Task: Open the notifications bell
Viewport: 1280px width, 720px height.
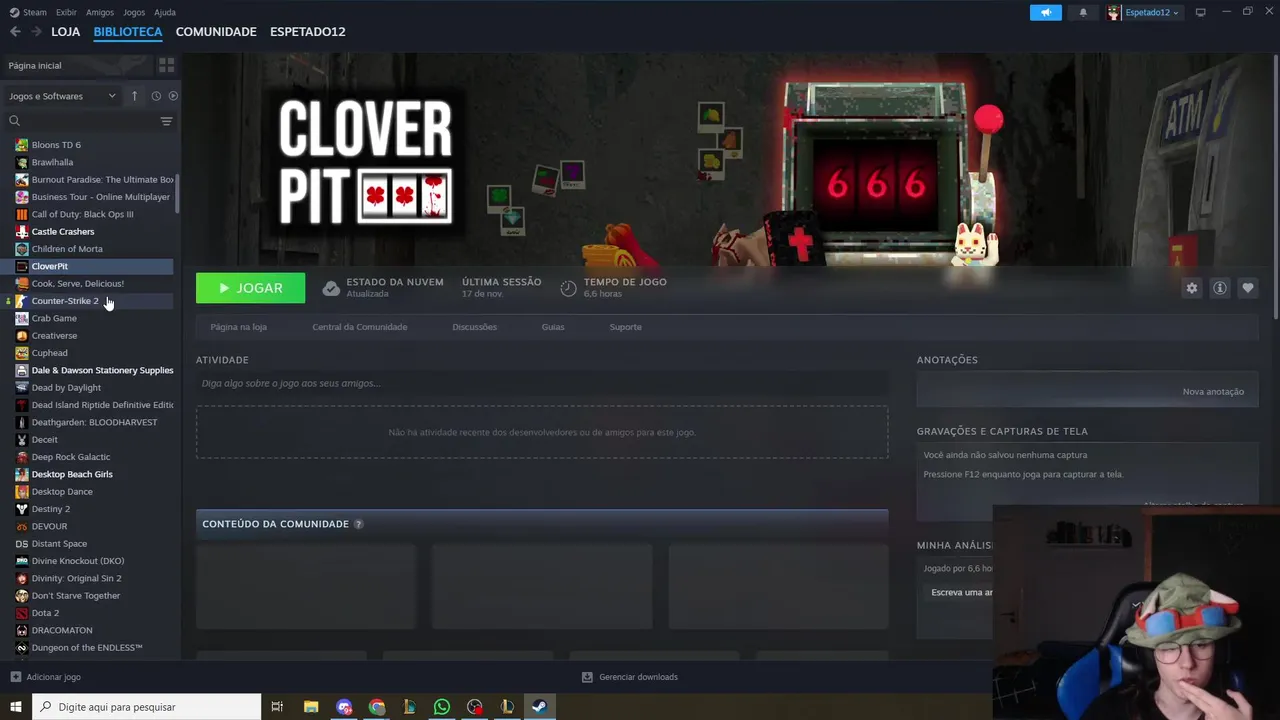Action: click(x=1083, y=12)
